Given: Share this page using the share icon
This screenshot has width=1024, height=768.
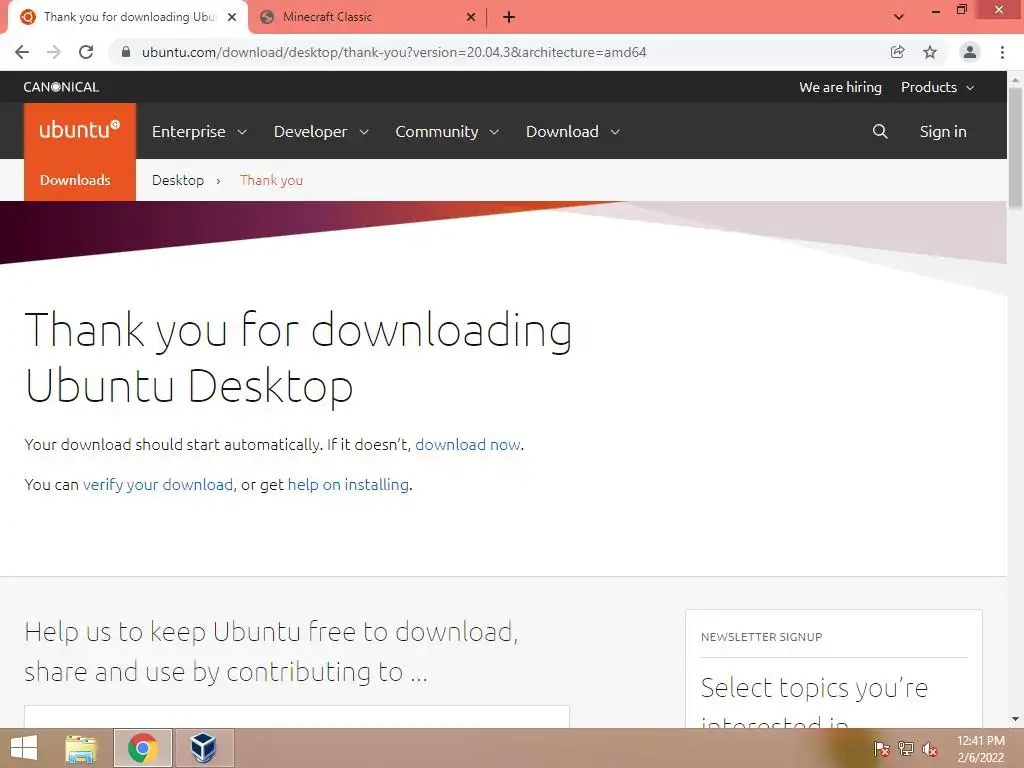Looking at the screenshot, I should tap(898, 52).
